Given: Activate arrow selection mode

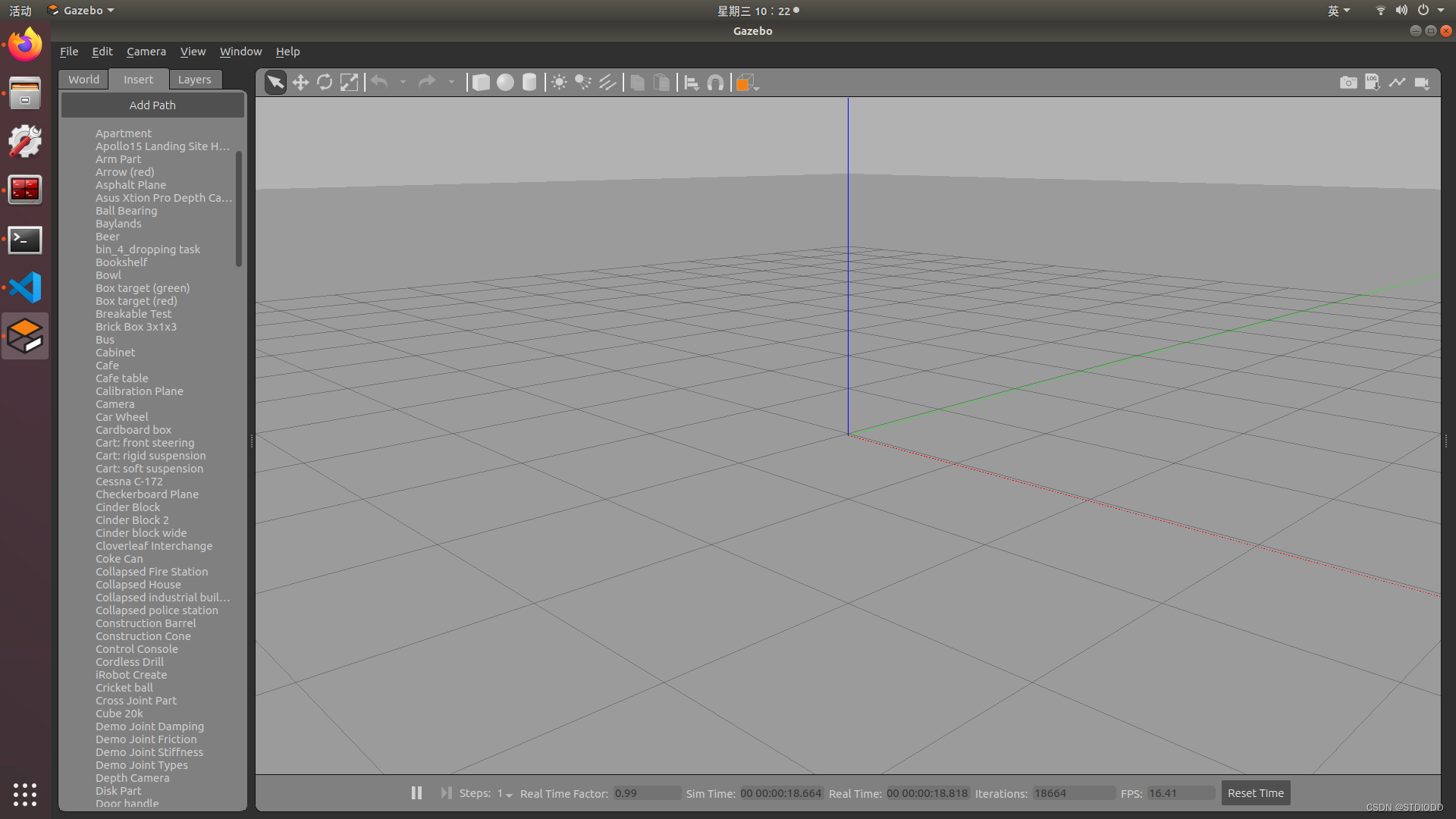Looking at the screenshot, I should (x=276, y=83).
